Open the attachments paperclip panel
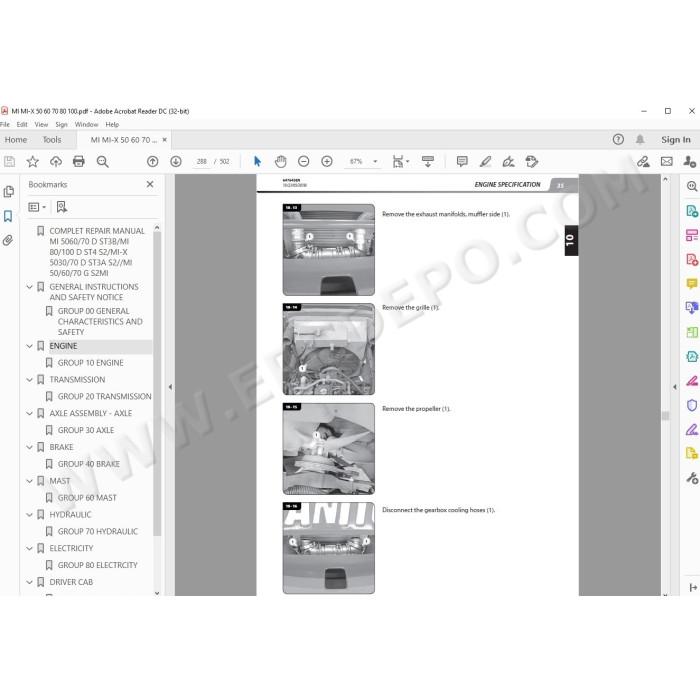This screenshot has width=700, height=700. click(8, 241)
